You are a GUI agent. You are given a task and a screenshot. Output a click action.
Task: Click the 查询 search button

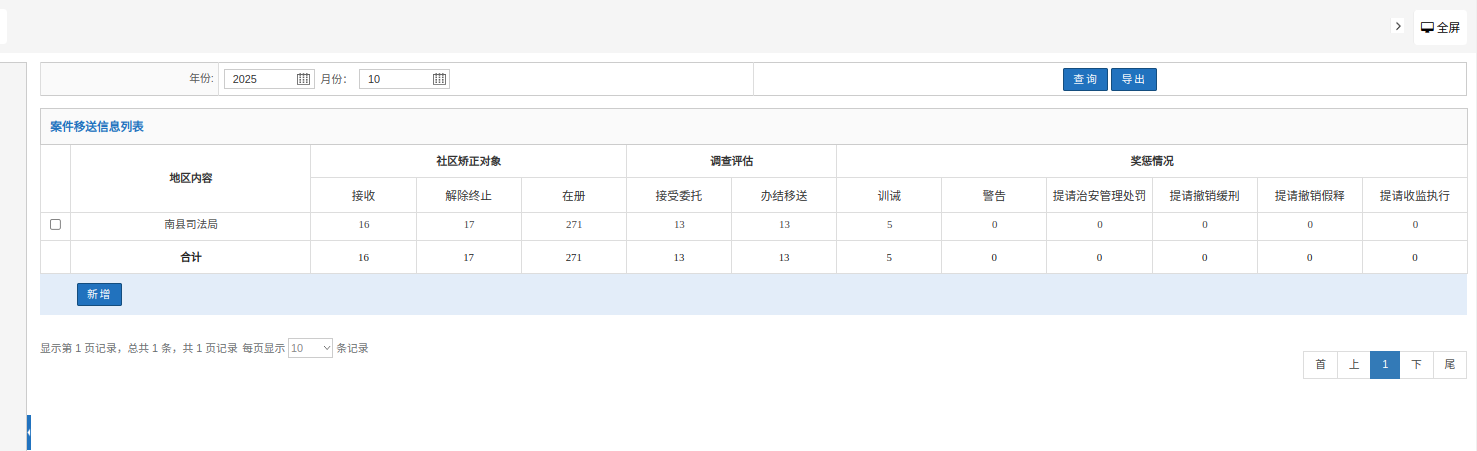1085,79
